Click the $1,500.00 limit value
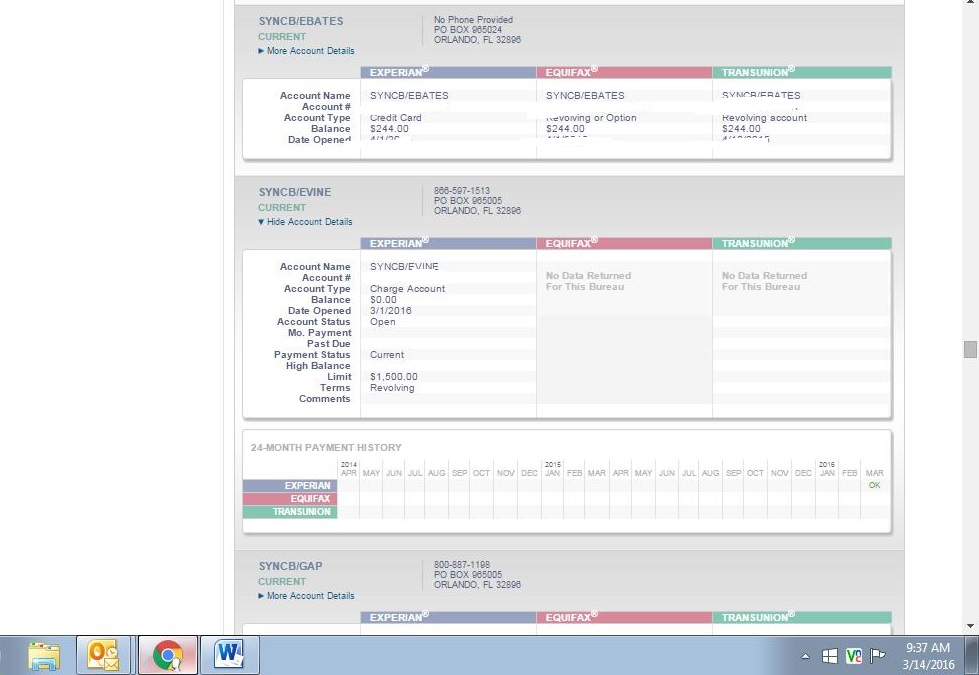 point(393,377)
